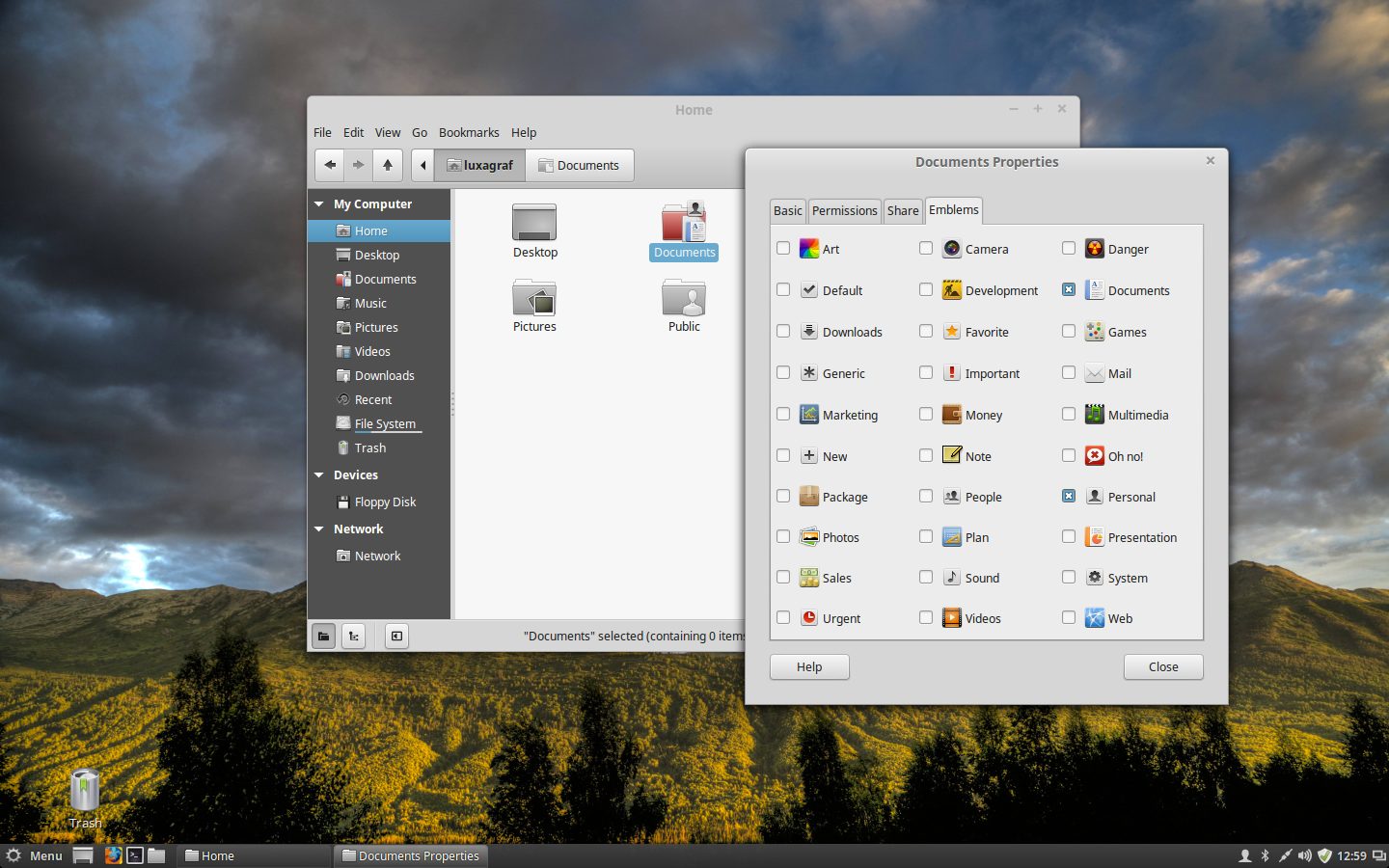Image resolution: width=1389 pixels, height=868 pixels.
Task: Hide the sidebar using the collapse panel icon
Action: pyautogui.click(x=395, y=636)
